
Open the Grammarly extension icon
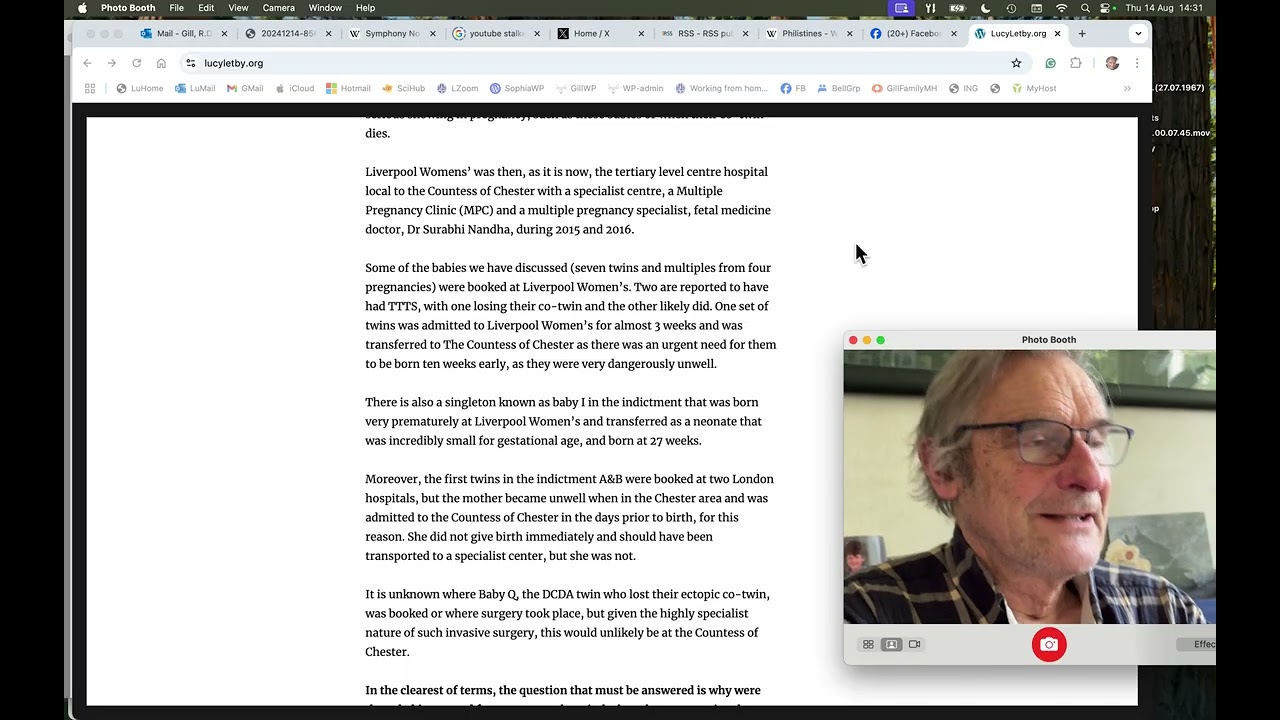click(x=1050, y=63)
